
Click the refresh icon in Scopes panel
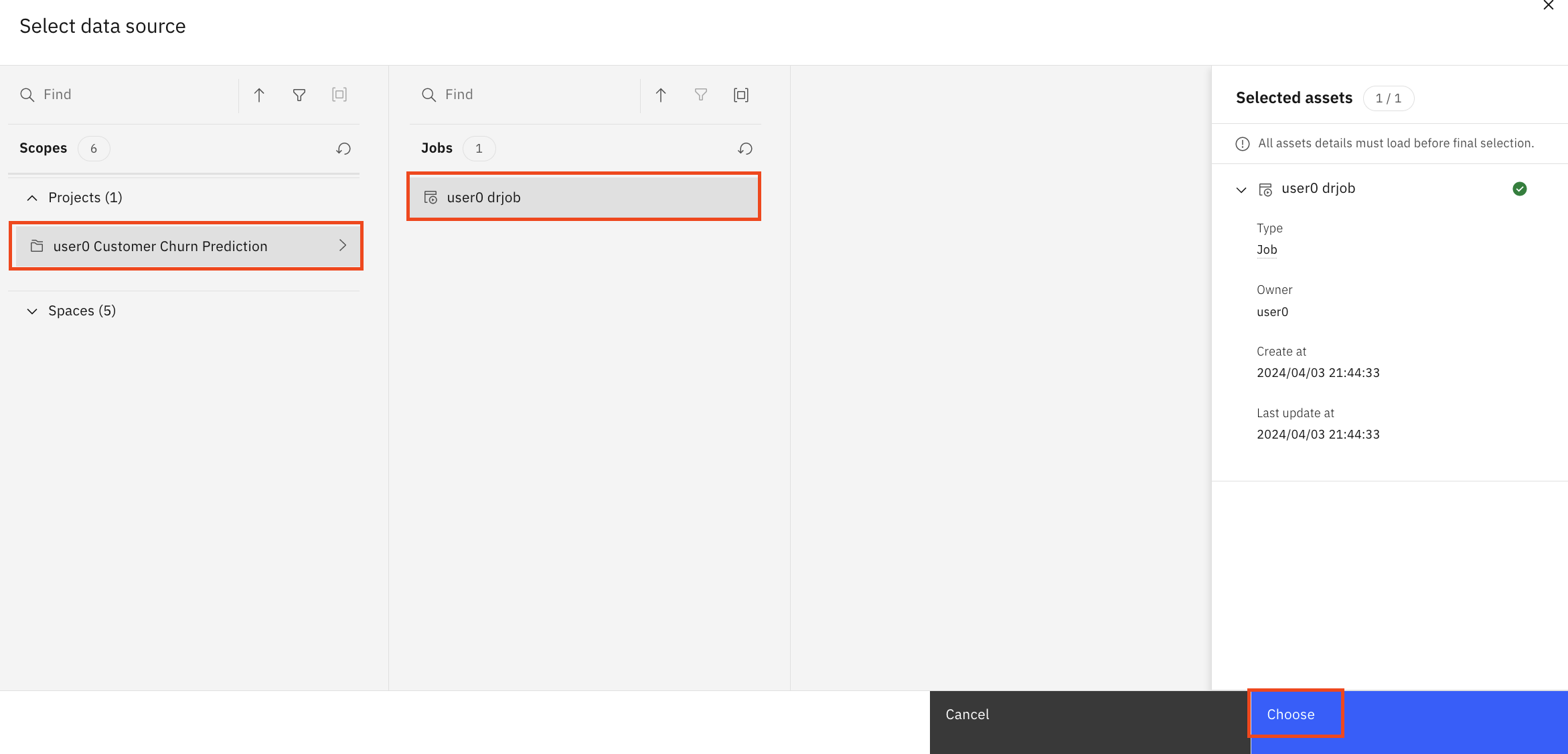(x=343, y=148)
